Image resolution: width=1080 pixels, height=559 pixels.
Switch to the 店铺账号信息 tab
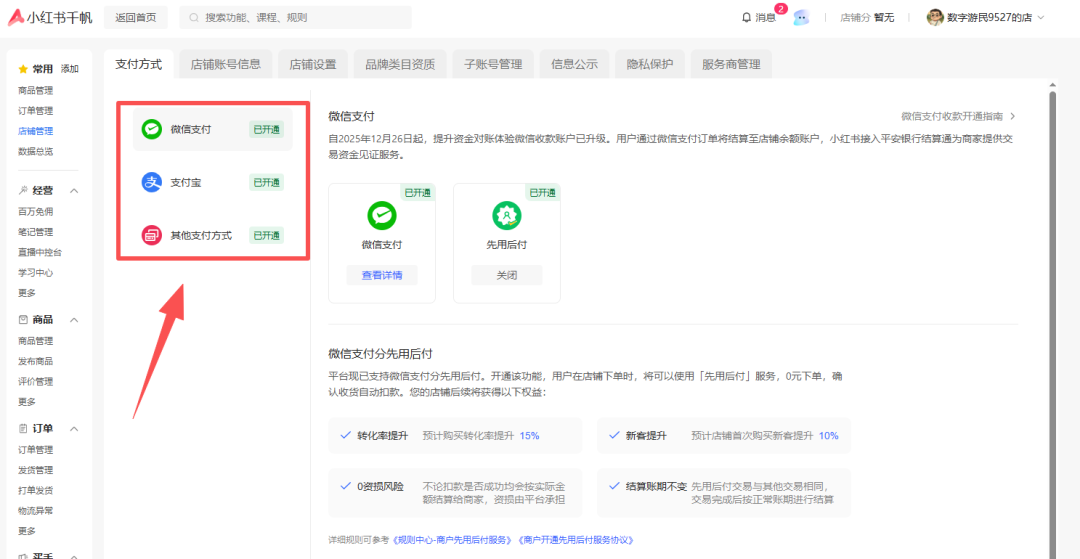tap(226, 65)
